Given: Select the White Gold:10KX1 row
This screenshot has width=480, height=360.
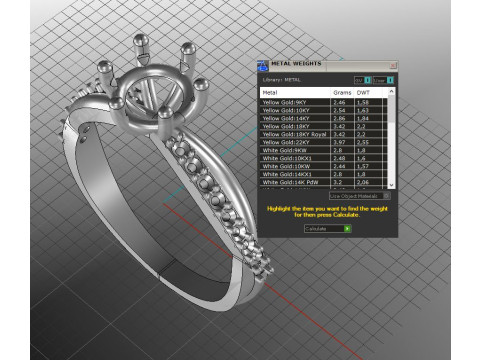Looking at the screenshot, I should (x=324, y=158).
